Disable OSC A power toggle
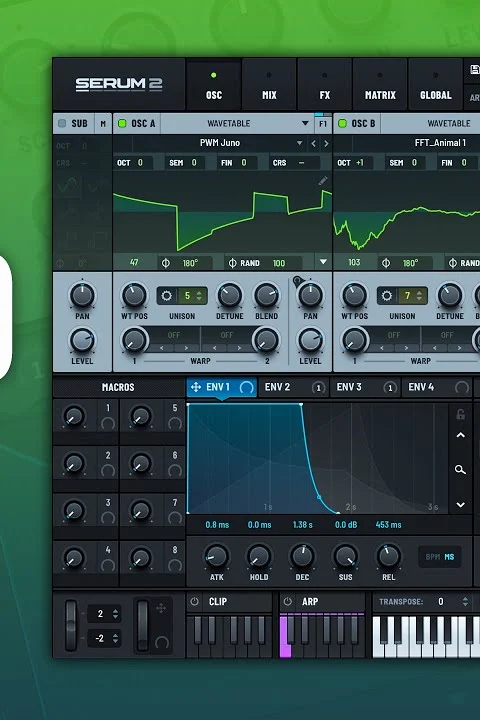 coord(122,124)
